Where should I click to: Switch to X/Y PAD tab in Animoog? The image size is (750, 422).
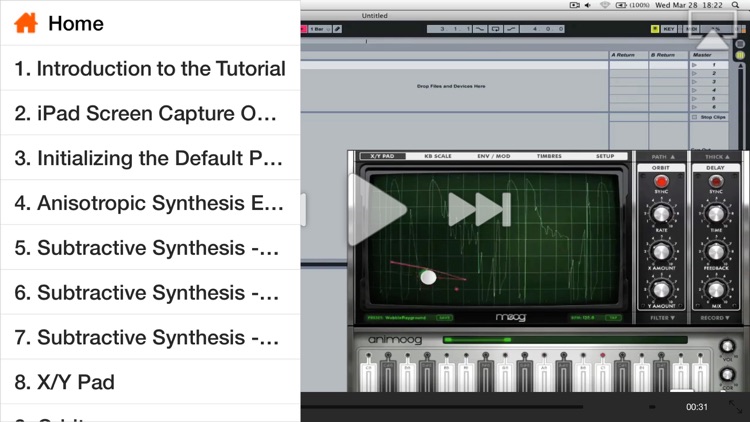click(x=382, y=156)
